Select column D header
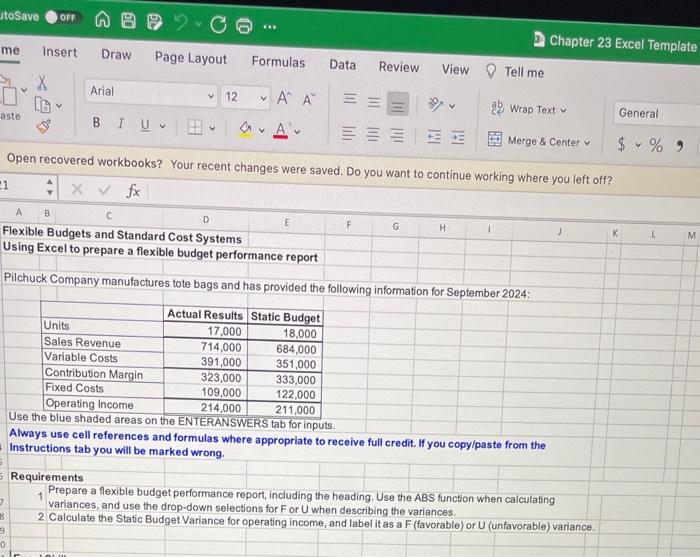Screen dimensions: 700x557 (x=206, y=219)
